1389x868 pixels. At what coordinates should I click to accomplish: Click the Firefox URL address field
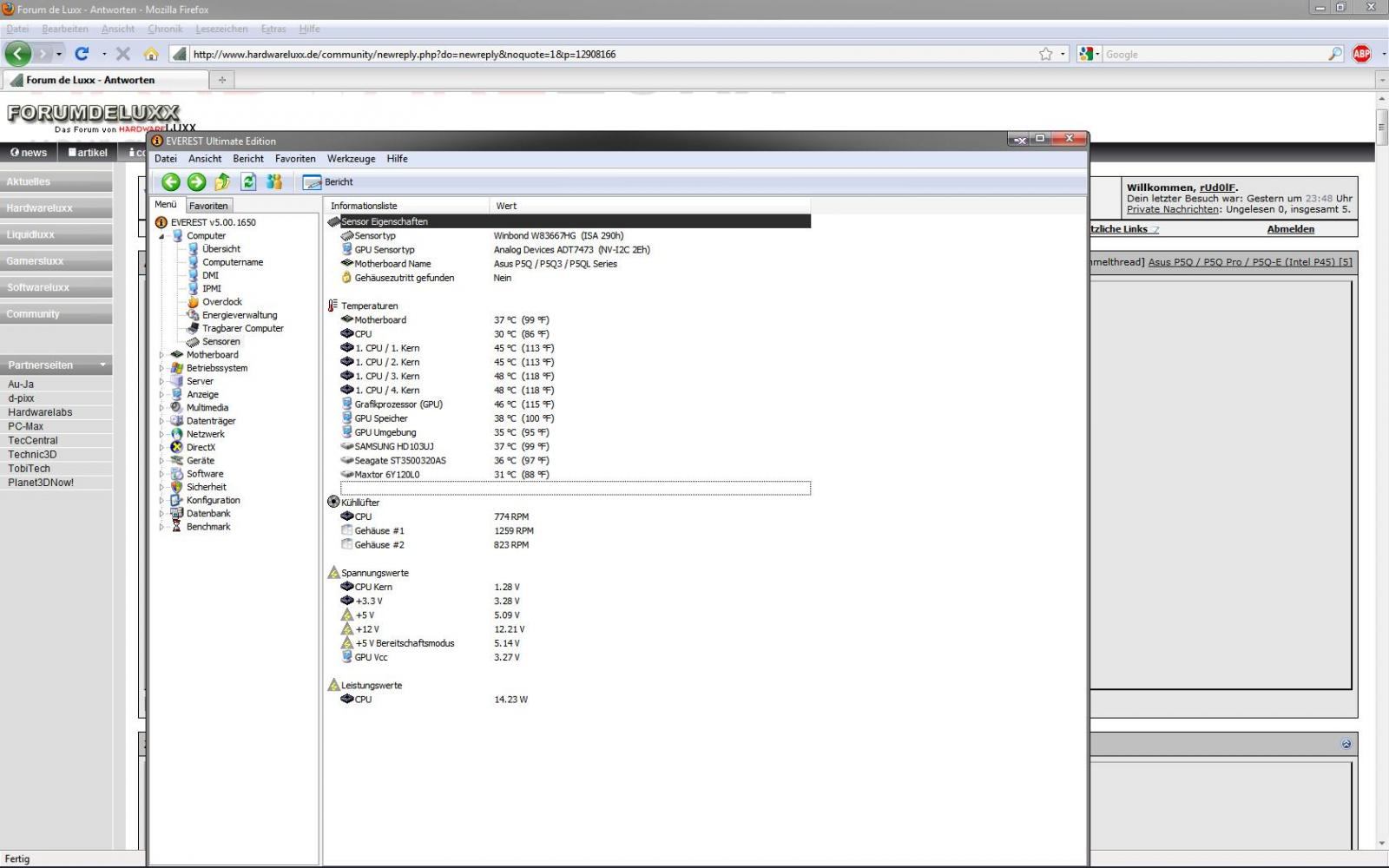tap(612, 54)
